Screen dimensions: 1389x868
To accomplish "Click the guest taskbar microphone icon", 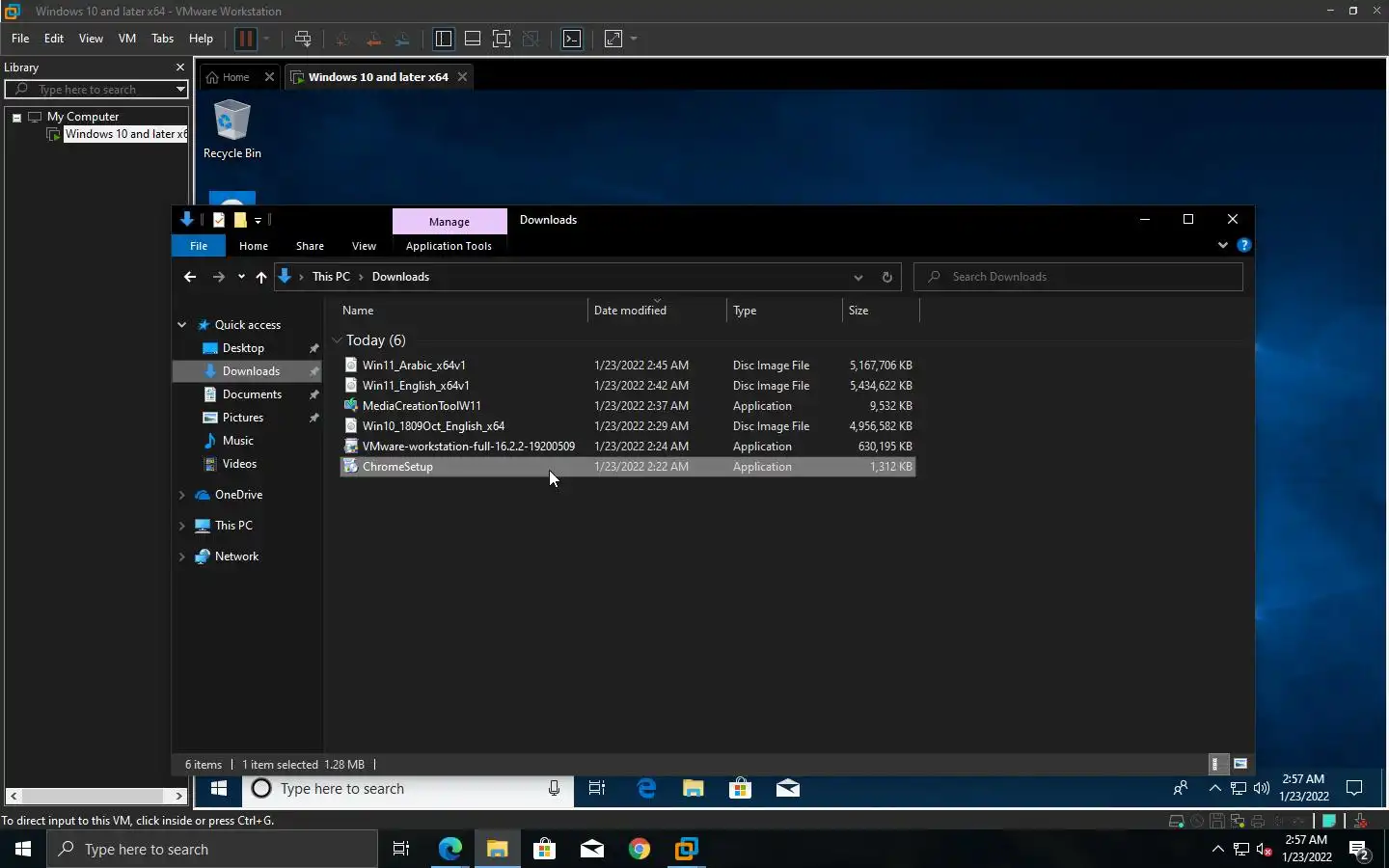I will (554, 789).
